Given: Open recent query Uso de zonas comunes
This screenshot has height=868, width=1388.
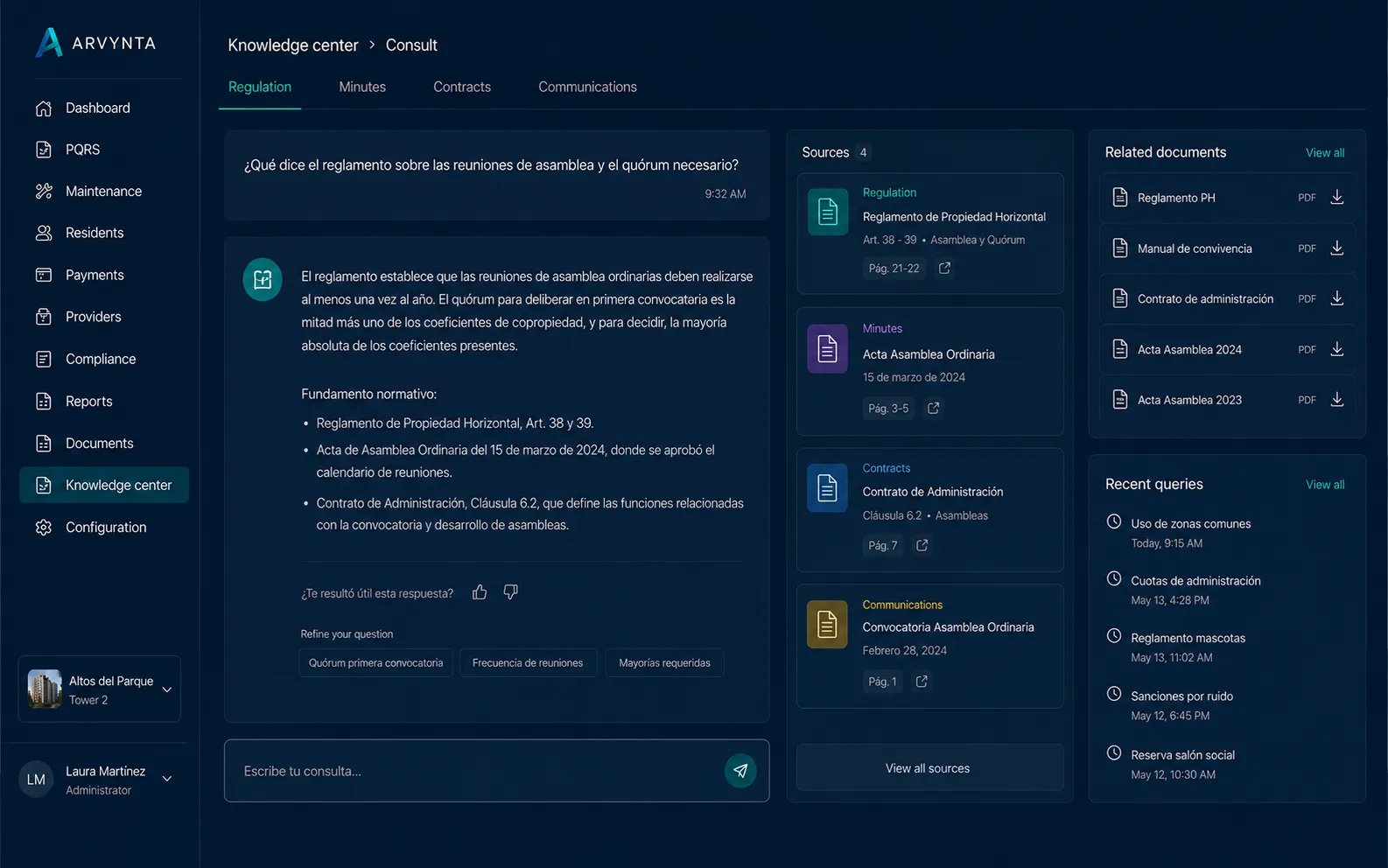Looking at the screenshot, I should [1190, 533].
